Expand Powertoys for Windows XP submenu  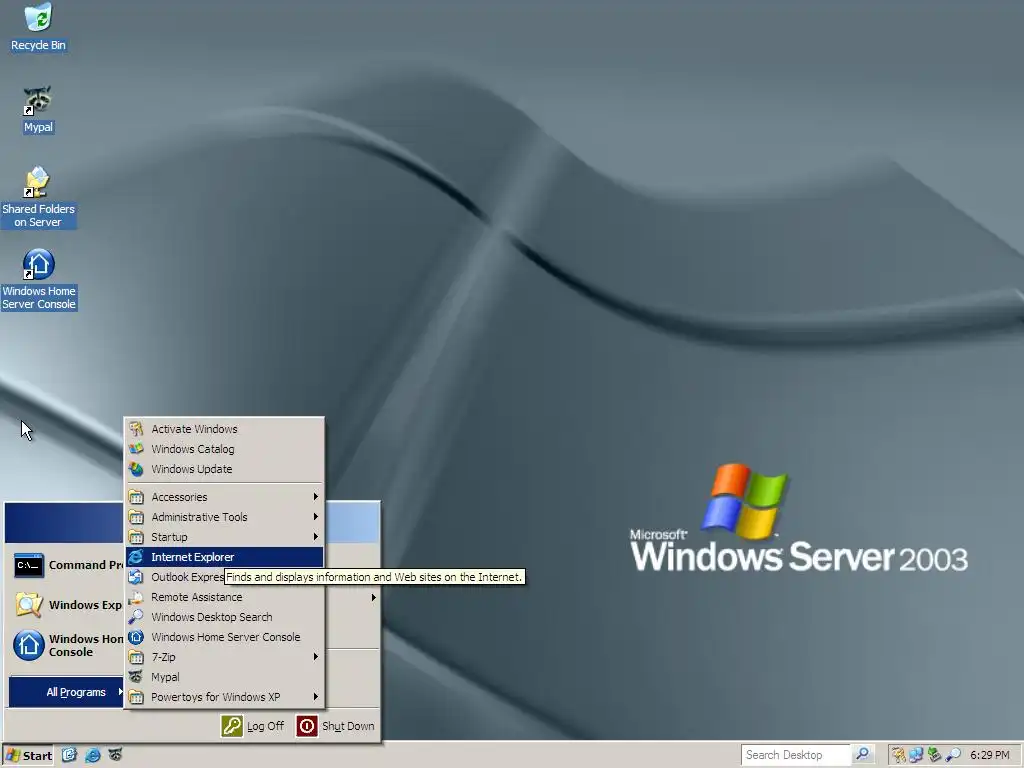coord(225,697)
